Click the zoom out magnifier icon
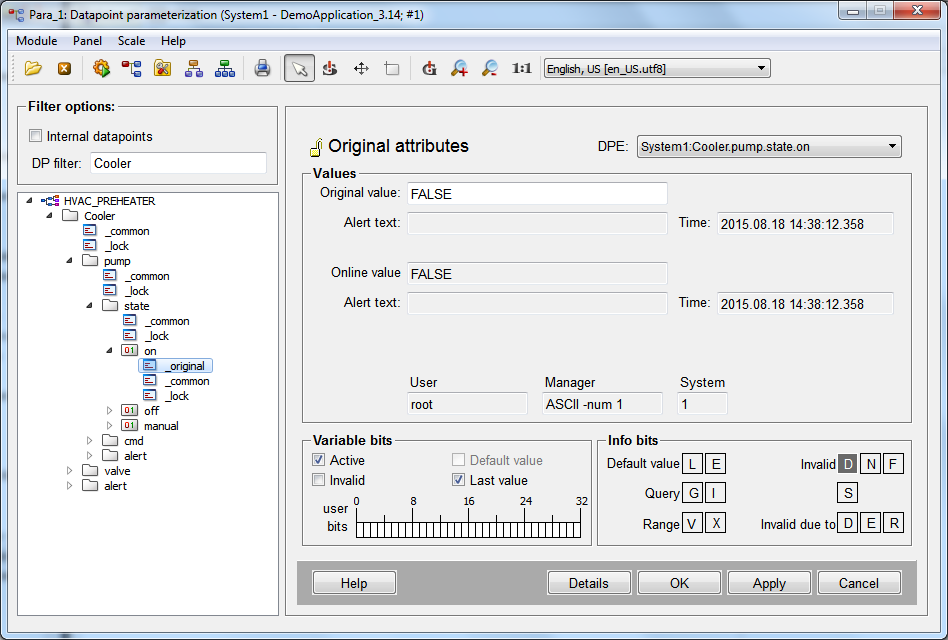This screenshot has width=948, height=640. [x=490, y=69]
